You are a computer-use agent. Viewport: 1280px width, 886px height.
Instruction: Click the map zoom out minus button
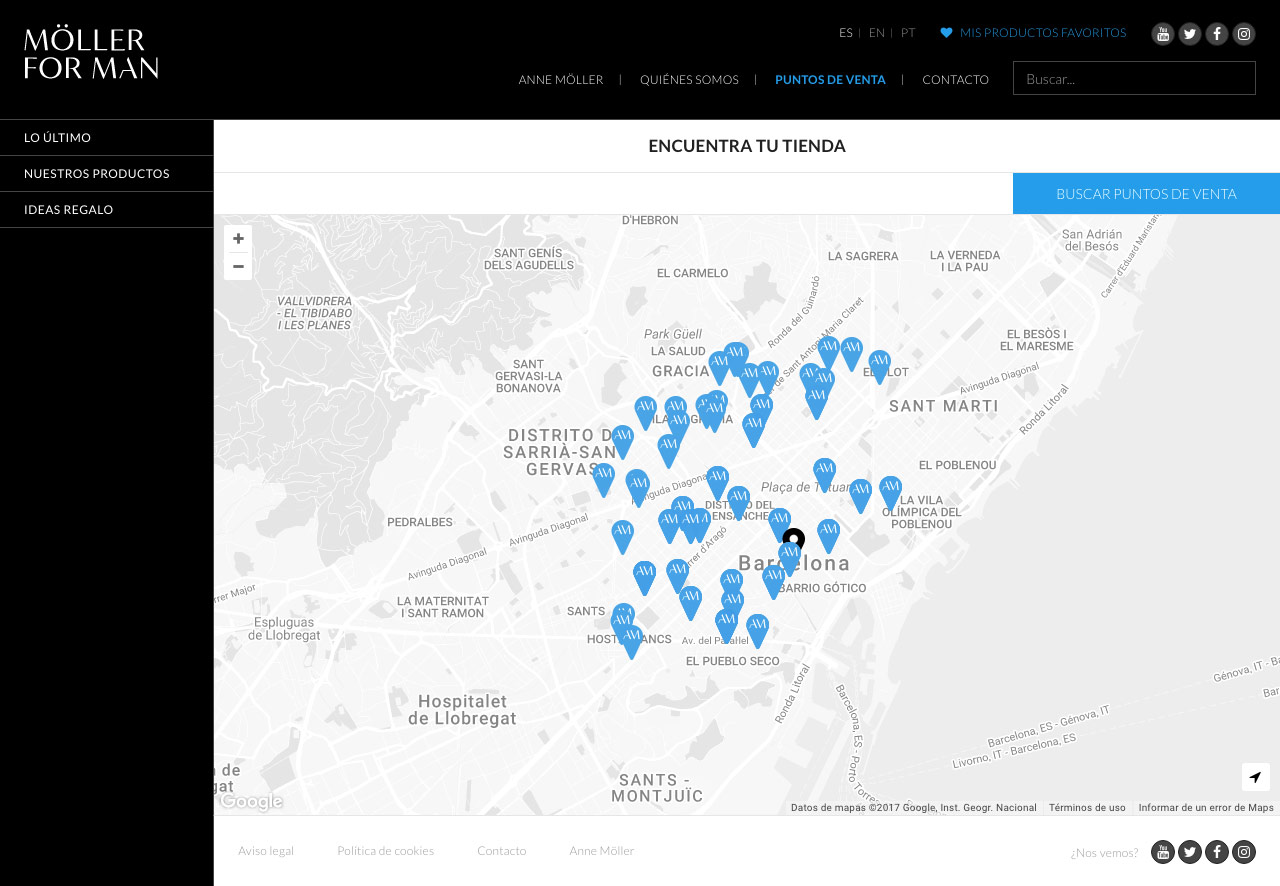pos(238,266)
